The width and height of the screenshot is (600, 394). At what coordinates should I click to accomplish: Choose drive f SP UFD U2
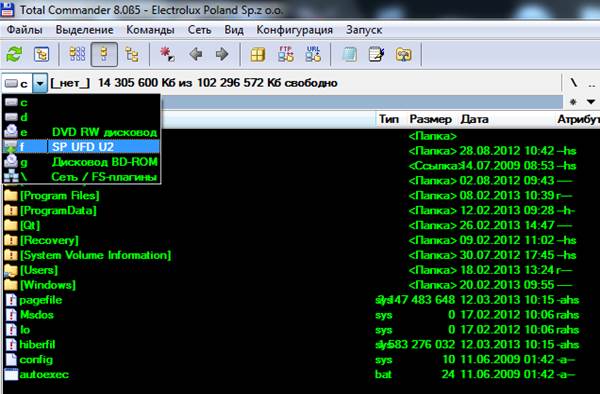pos(81,147)
